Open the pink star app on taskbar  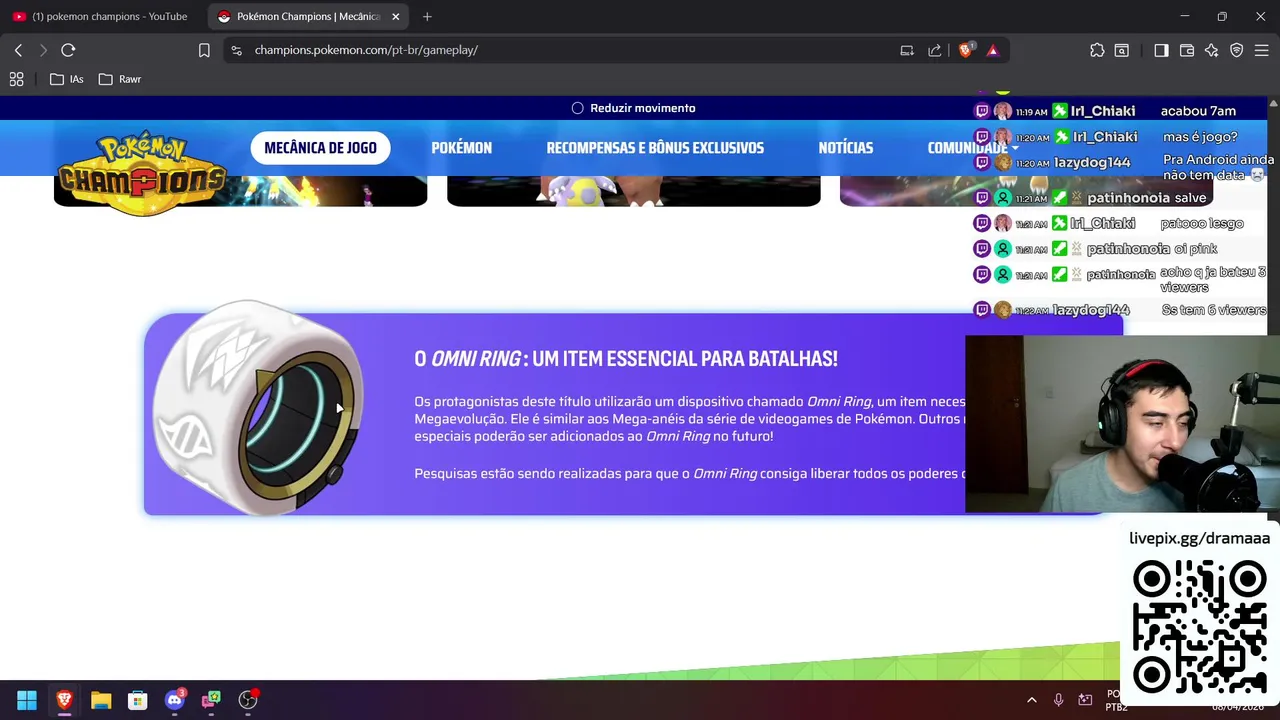coord(211,700)
